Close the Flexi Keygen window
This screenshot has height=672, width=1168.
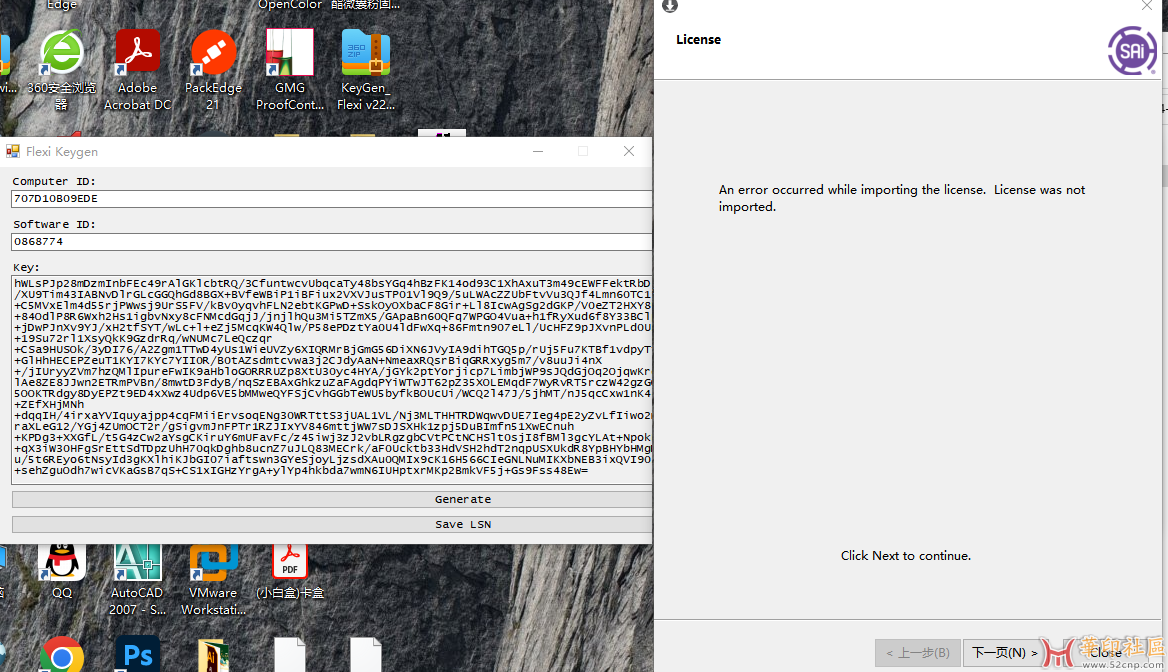tap(629, 151)
